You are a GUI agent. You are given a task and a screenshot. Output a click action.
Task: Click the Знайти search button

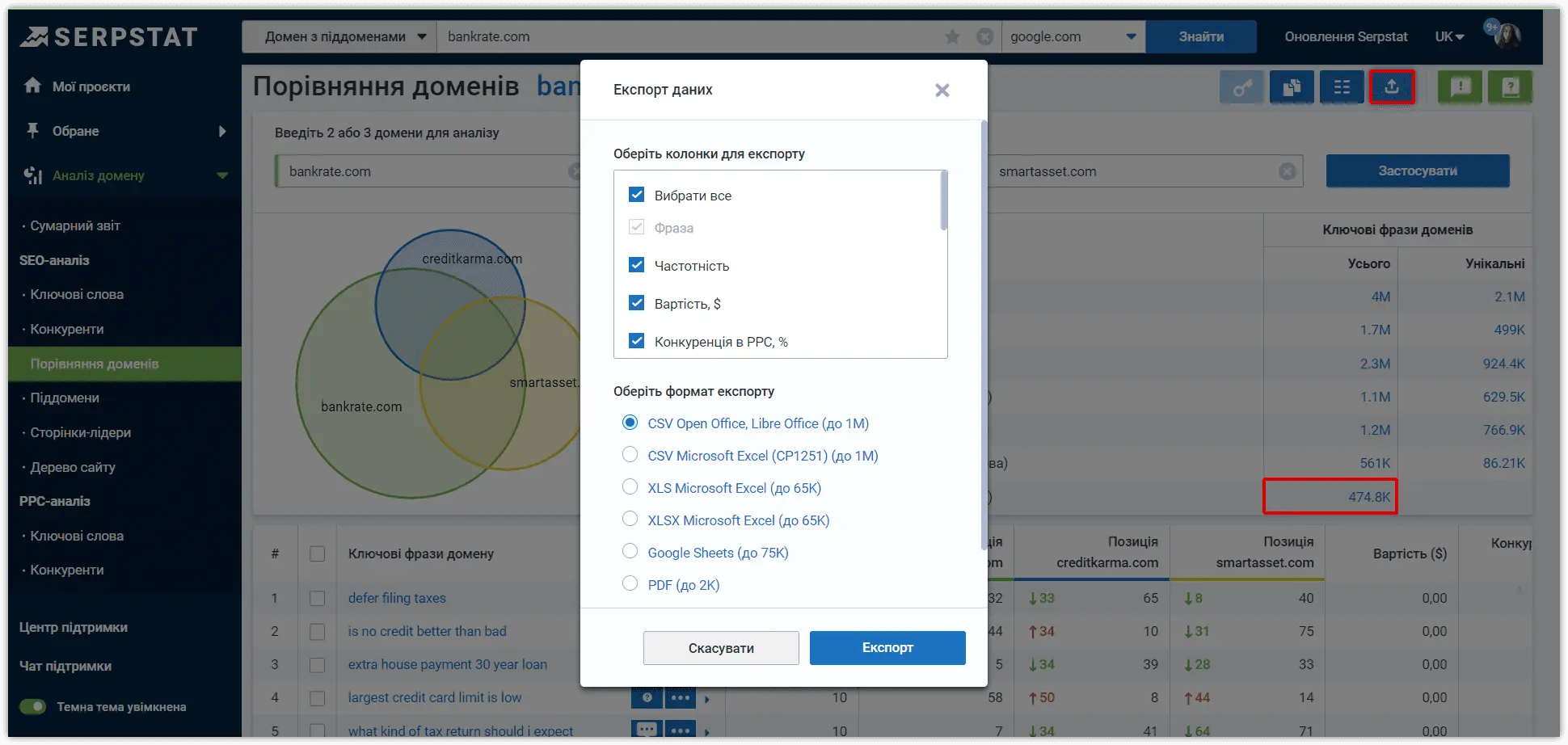pyautogui.click(x=1201, y=36)
